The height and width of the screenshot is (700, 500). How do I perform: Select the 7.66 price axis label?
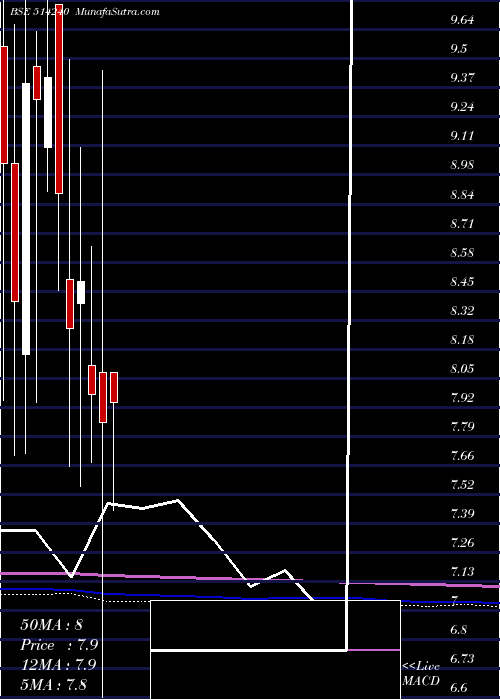(x=462, y=456)
